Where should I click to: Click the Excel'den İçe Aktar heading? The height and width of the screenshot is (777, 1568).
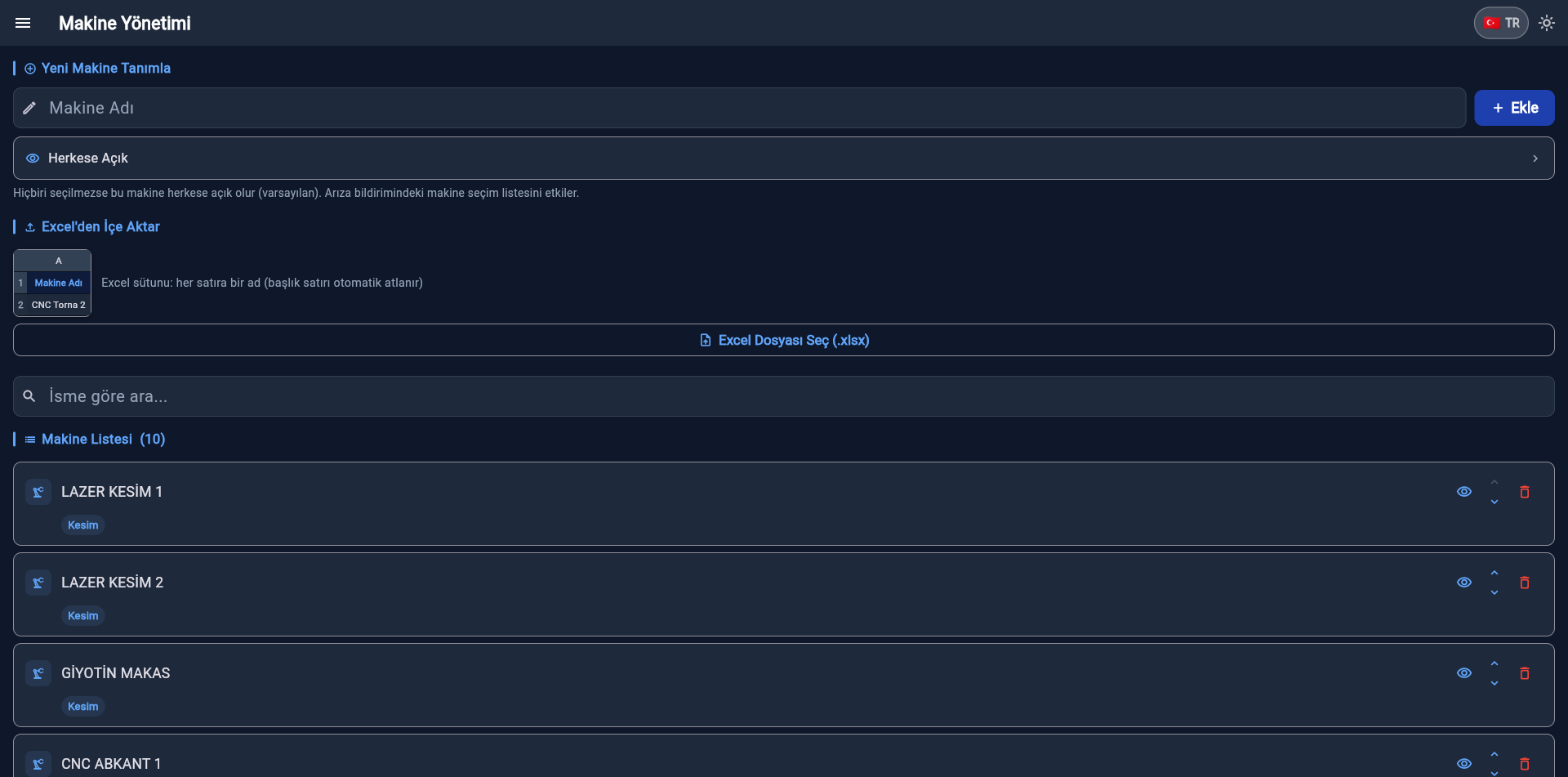[100, 227]
